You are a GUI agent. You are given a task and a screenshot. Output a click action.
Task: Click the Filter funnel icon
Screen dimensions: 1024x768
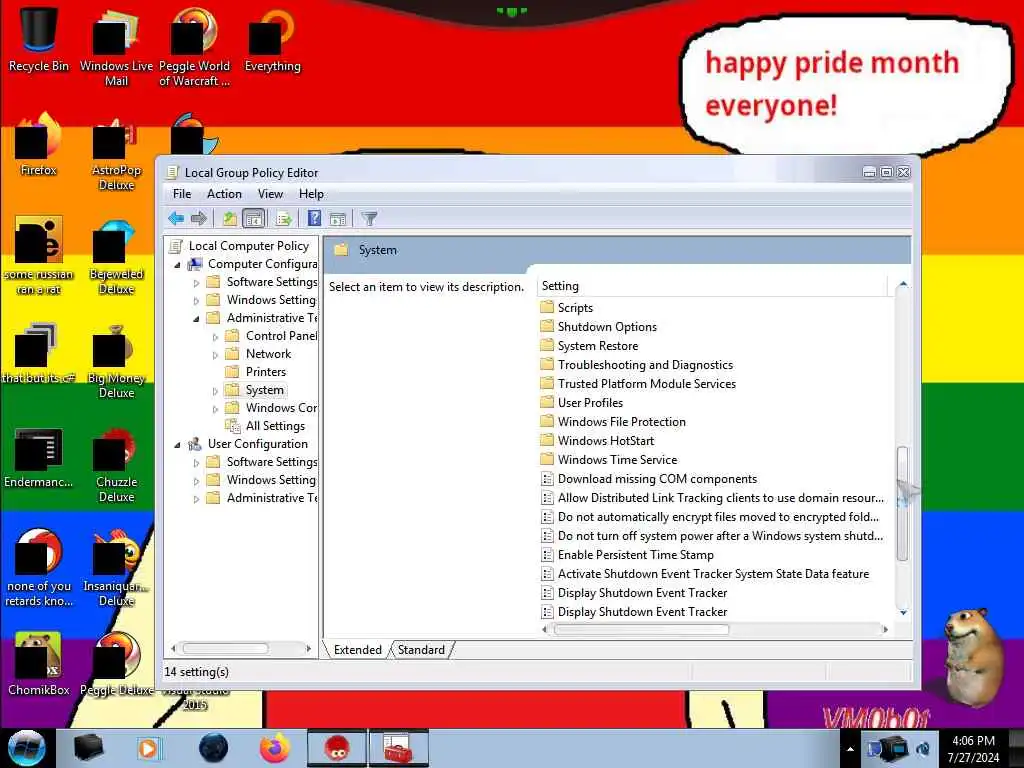click(369, 218)
